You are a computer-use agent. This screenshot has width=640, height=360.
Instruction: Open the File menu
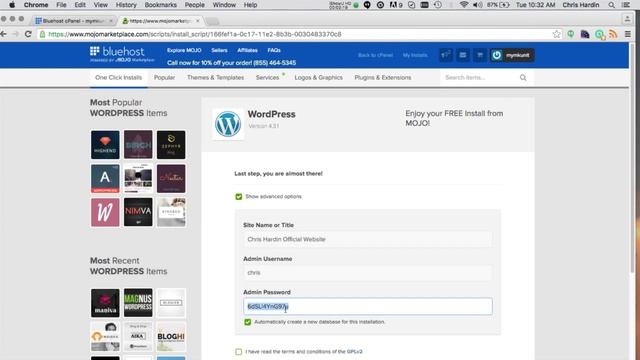click(61, 5)
